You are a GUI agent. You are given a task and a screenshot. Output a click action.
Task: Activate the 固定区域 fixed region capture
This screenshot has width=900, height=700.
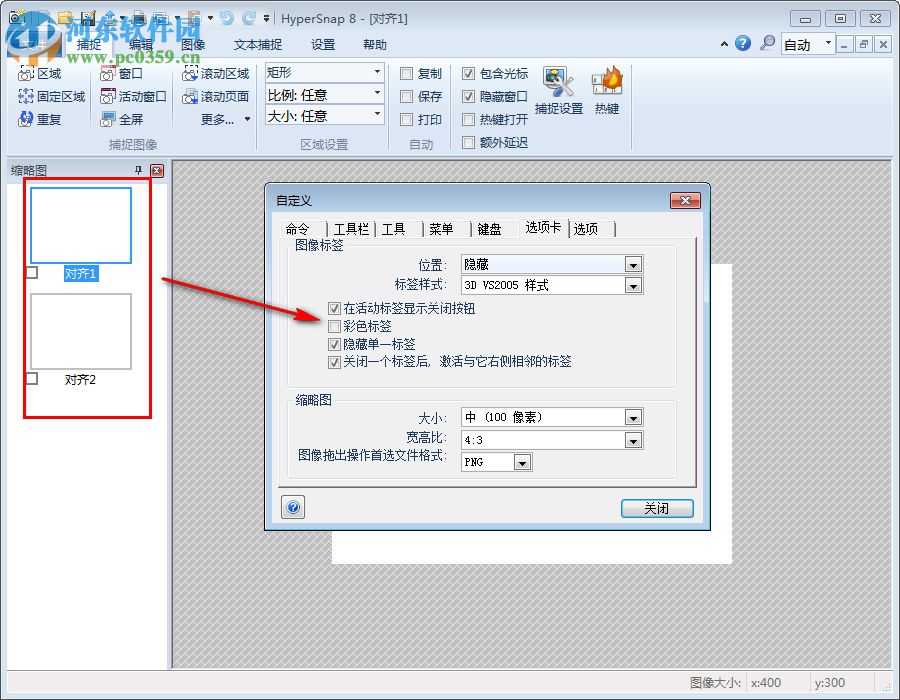(51, 96)
